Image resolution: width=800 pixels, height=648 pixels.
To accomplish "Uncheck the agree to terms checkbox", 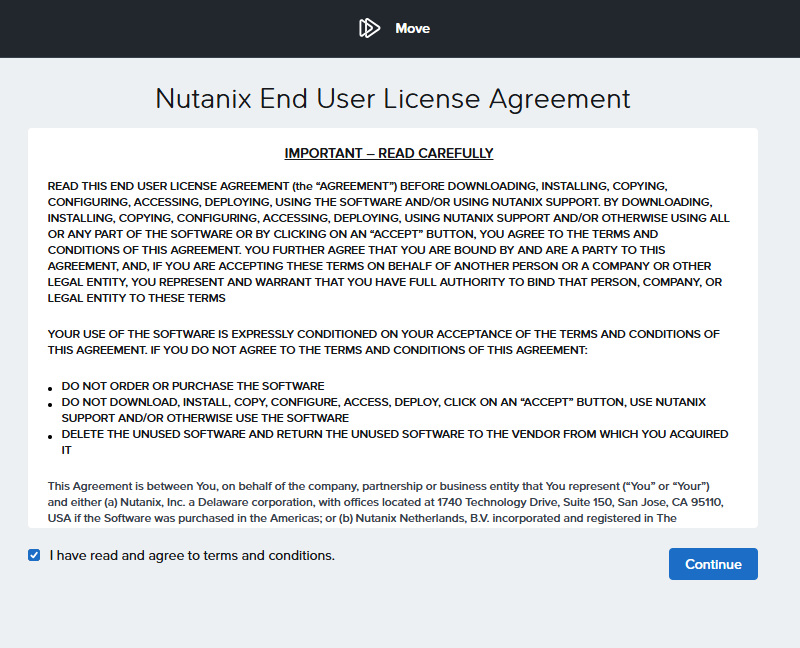I will [x=34, y=555].
